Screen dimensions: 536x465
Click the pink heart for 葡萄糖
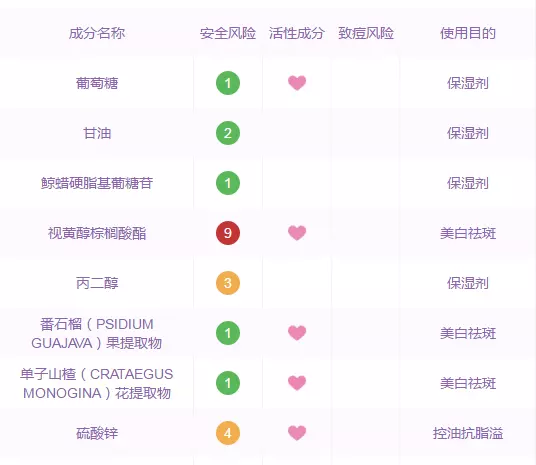point(297,83)
